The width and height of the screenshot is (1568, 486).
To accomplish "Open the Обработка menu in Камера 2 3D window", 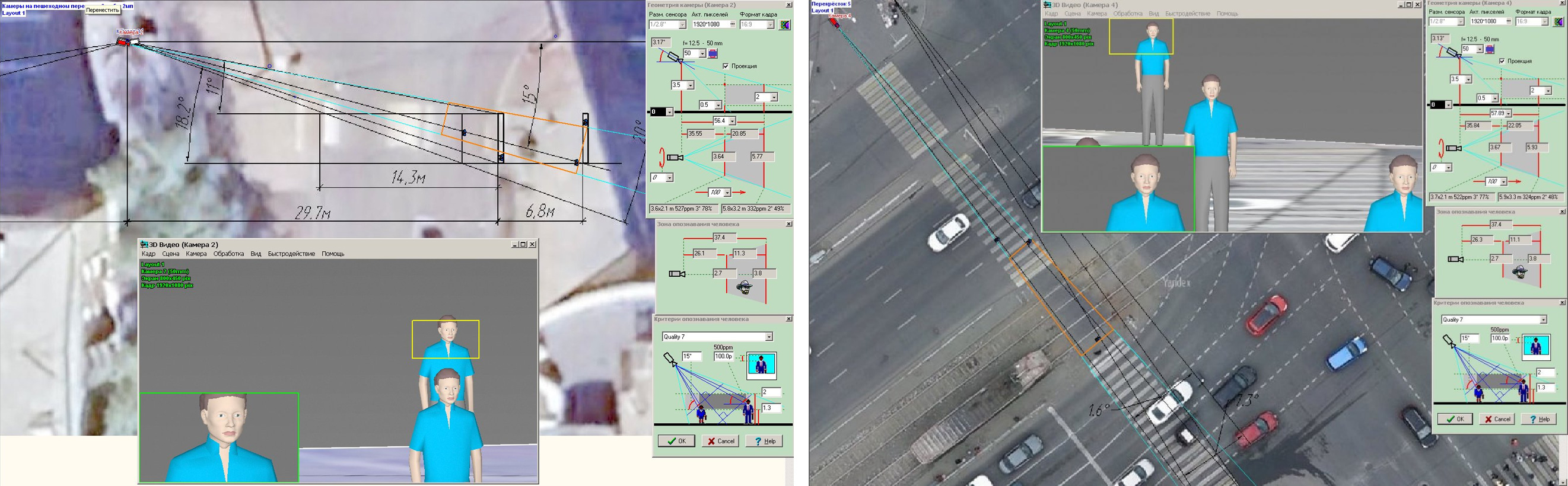I will pos(228,254).
